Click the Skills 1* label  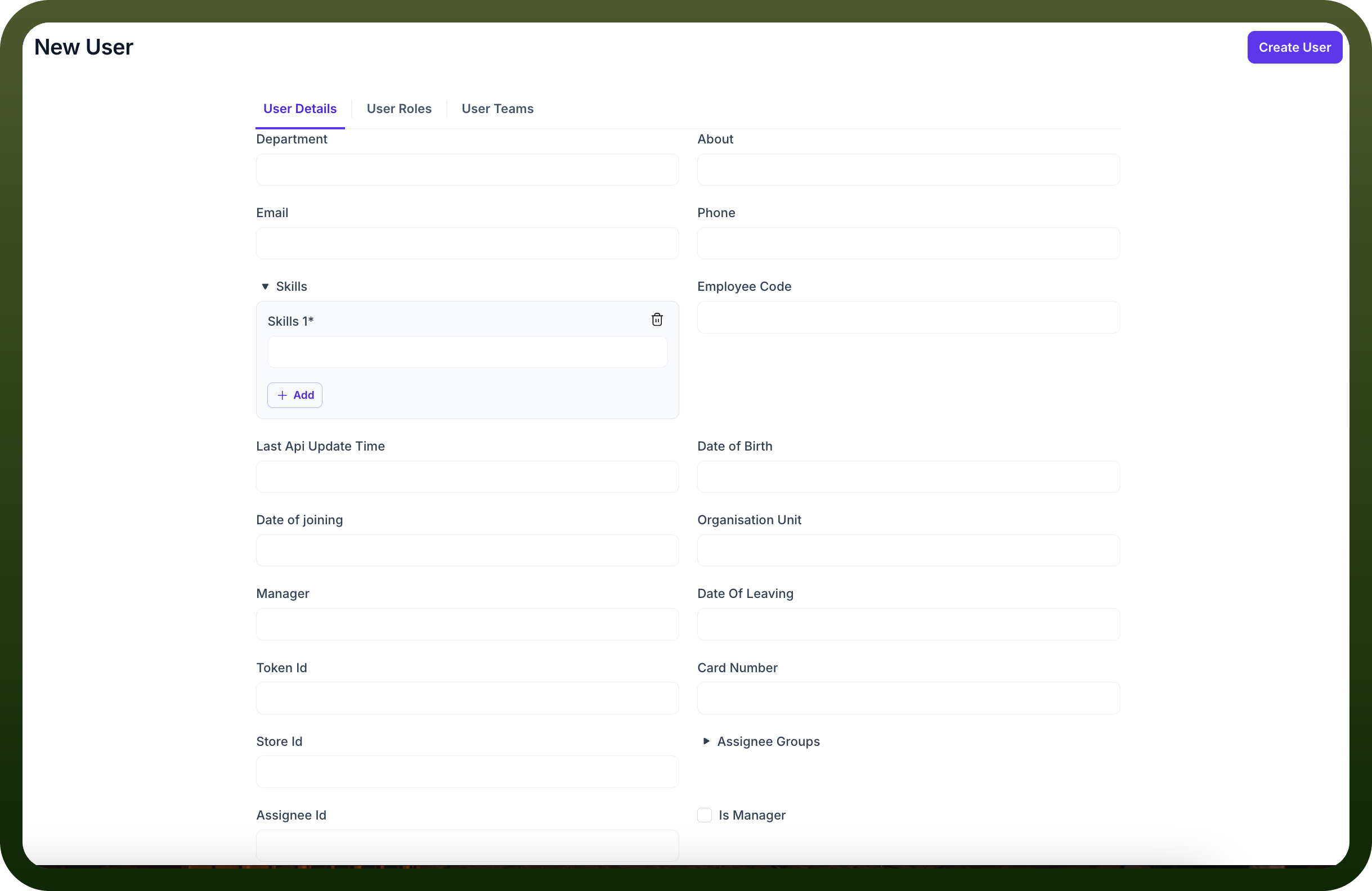(290, 321)
